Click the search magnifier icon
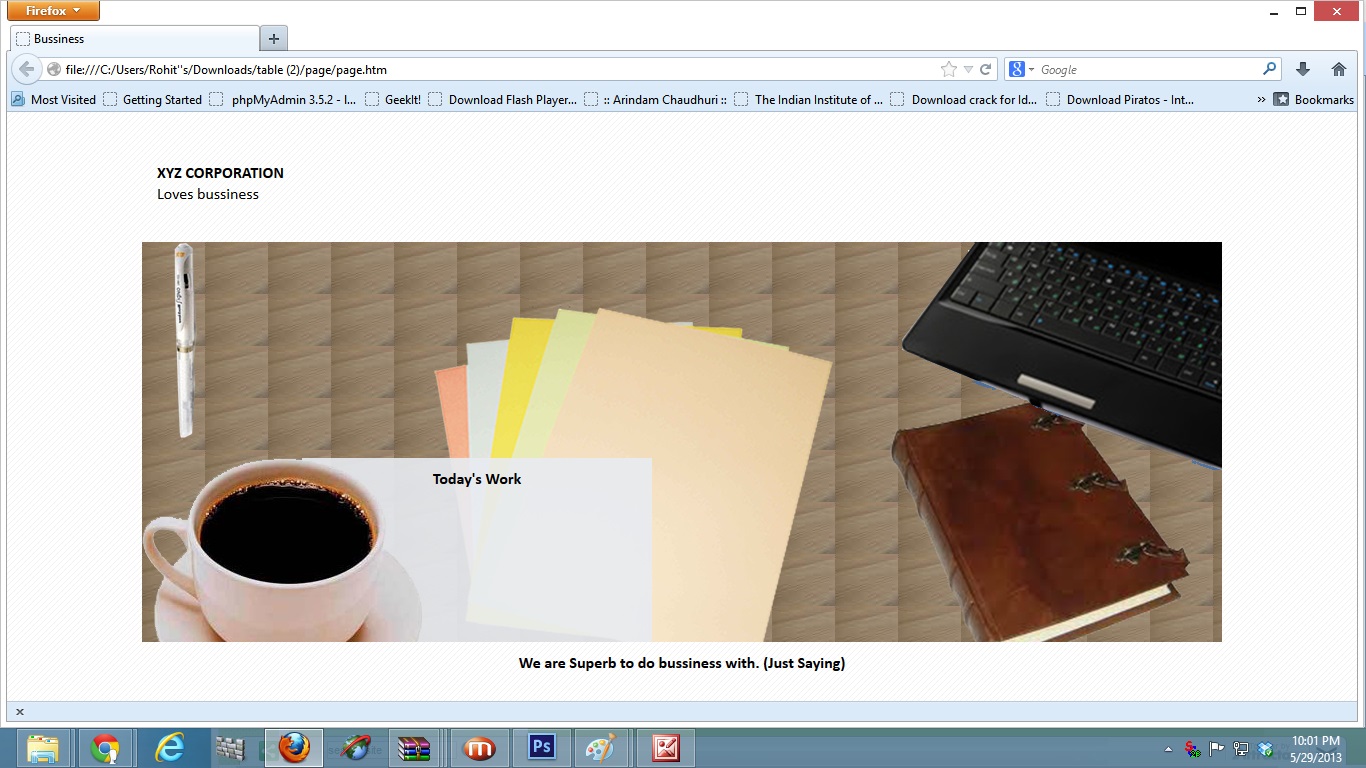 click(x=1269, y=69)
